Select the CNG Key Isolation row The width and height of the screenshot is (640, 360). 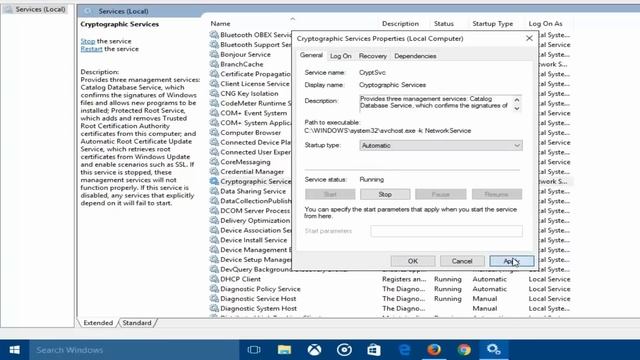pyautogui.click(x=250, y=93)
